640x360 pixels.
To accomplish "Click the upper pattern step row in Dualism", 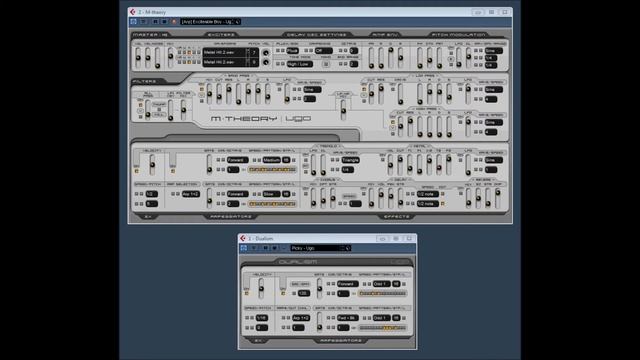I will click(382, 293).
